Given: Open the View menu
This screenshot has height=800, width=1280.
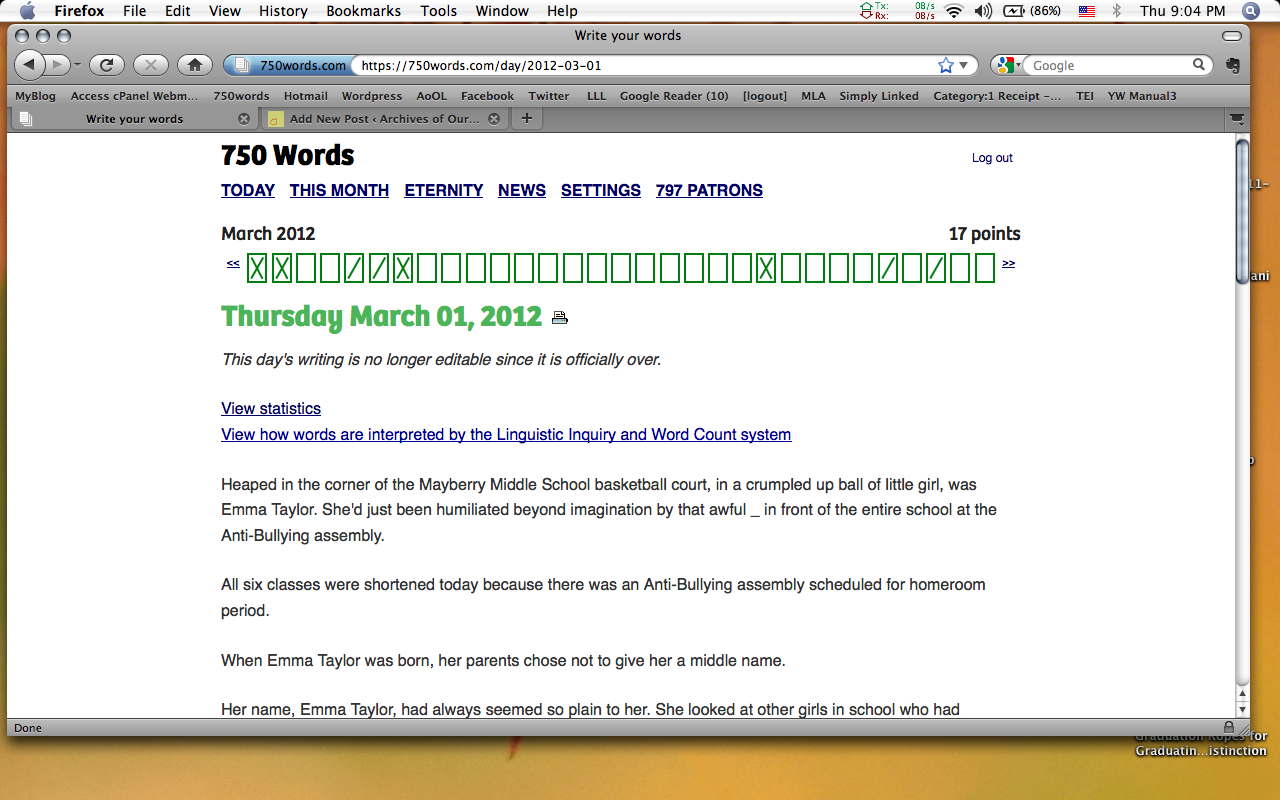Looking at the screenshot, I should pos(225,11).
